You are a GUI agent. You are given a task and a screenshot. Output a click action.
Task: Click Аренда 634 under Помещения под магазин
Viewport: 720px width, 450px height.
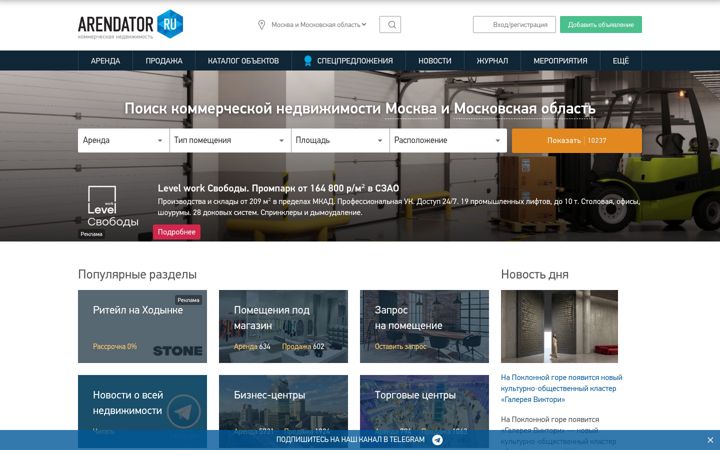252,347
